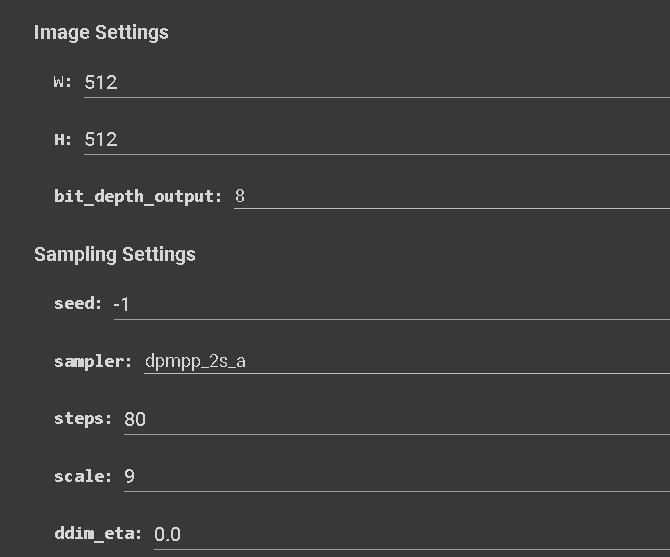Click the steps input field
The width and height of the screenshot is (670, 557).
pos(397,419)
